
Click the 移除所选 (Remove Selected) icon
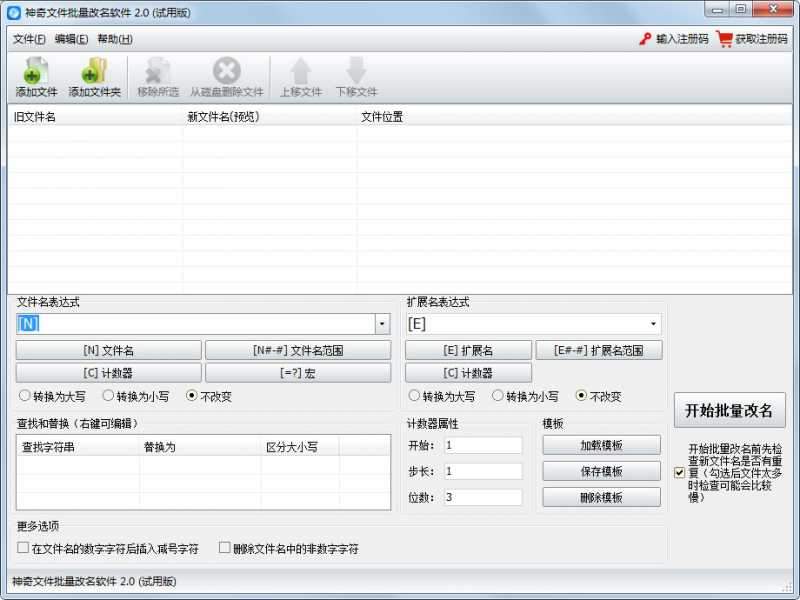[x=156, y=71]
